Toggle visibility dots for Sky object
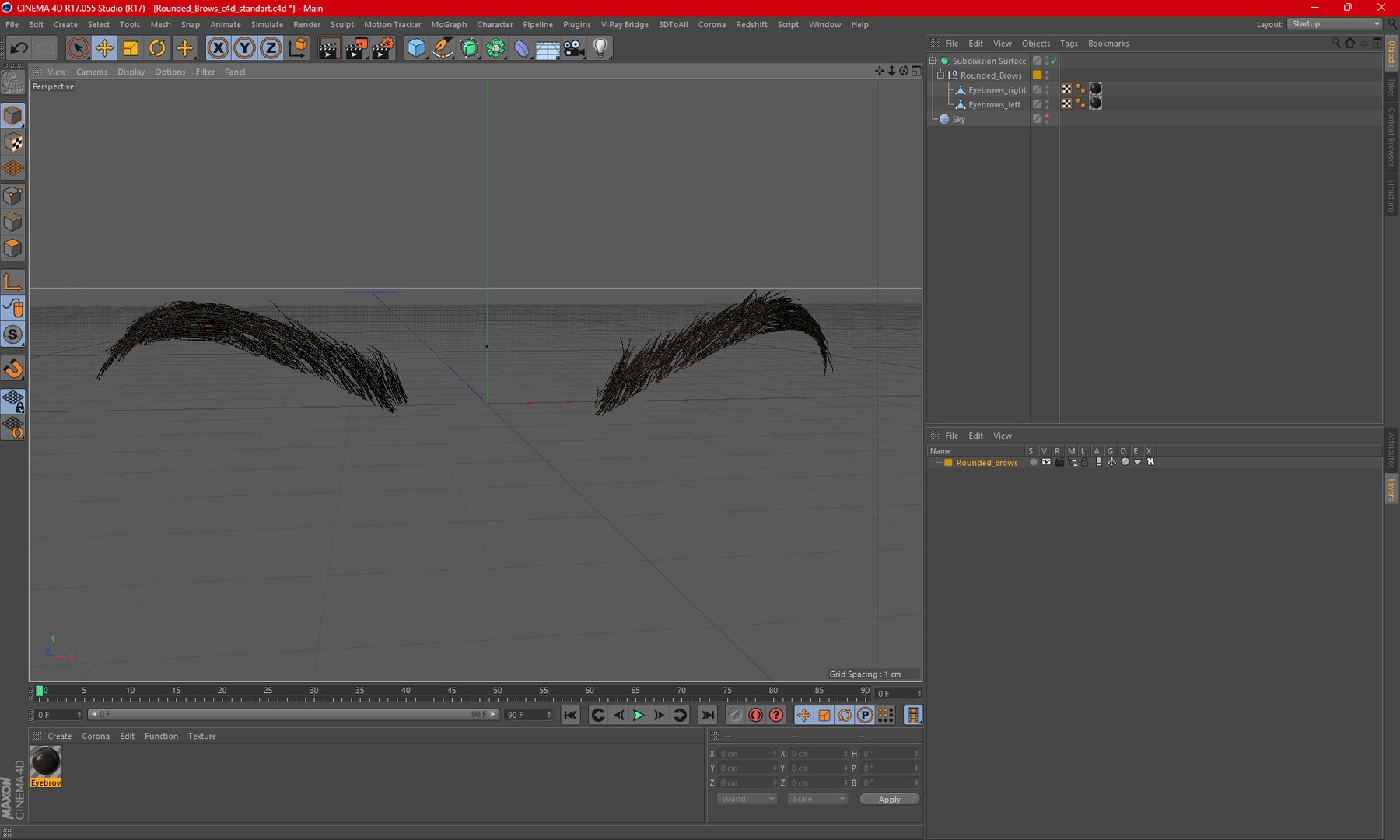 coord(1047,119)
